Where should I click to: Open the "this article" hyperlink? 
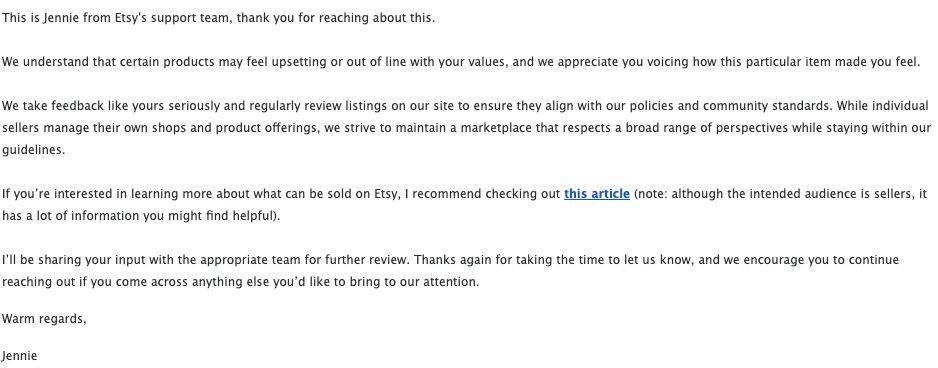(596, 194)
